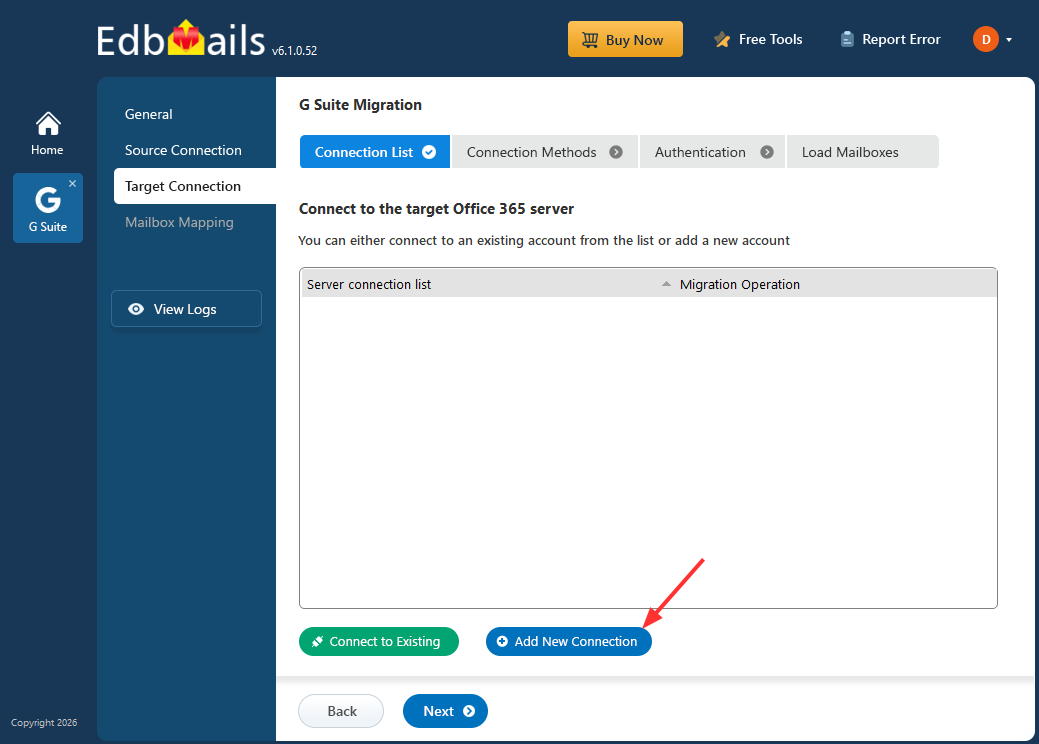Switch to the Connection List tab
The image size is (1039, 744).
click(x=375, y=152)
